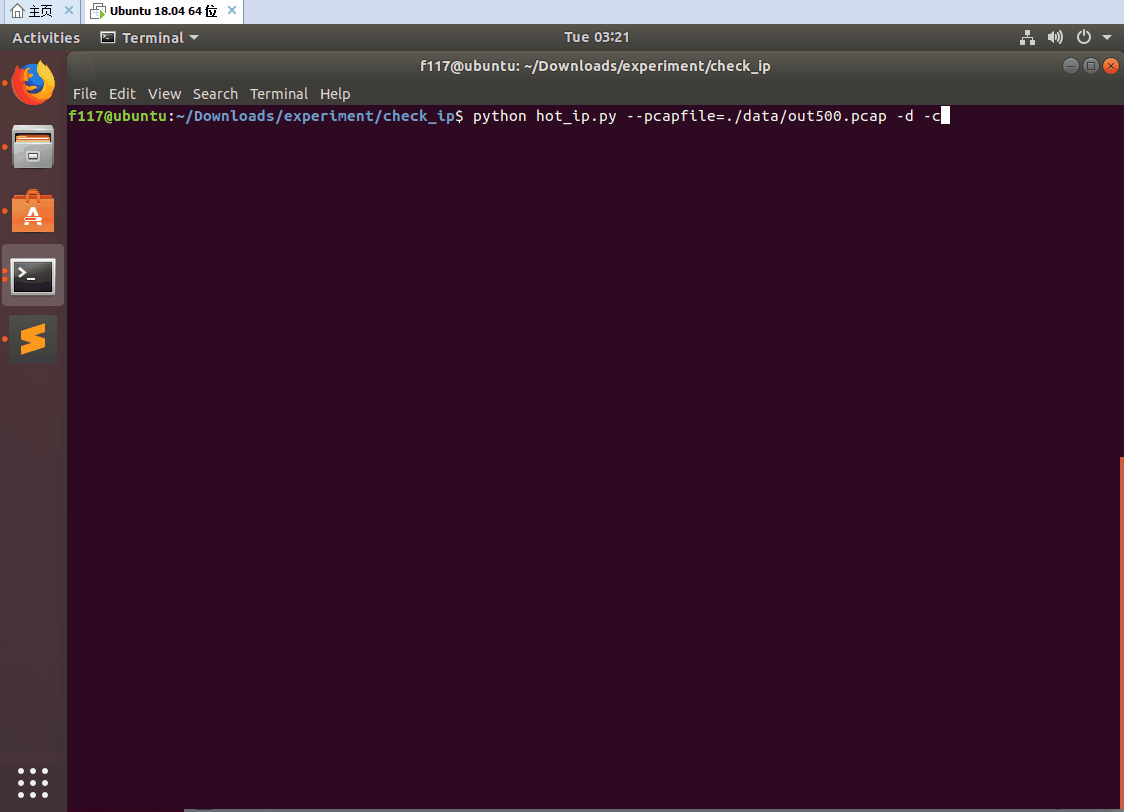The image size is (1124, 812).
Task: Open the clock showing Tue 03:21
Action: point(596,37)
